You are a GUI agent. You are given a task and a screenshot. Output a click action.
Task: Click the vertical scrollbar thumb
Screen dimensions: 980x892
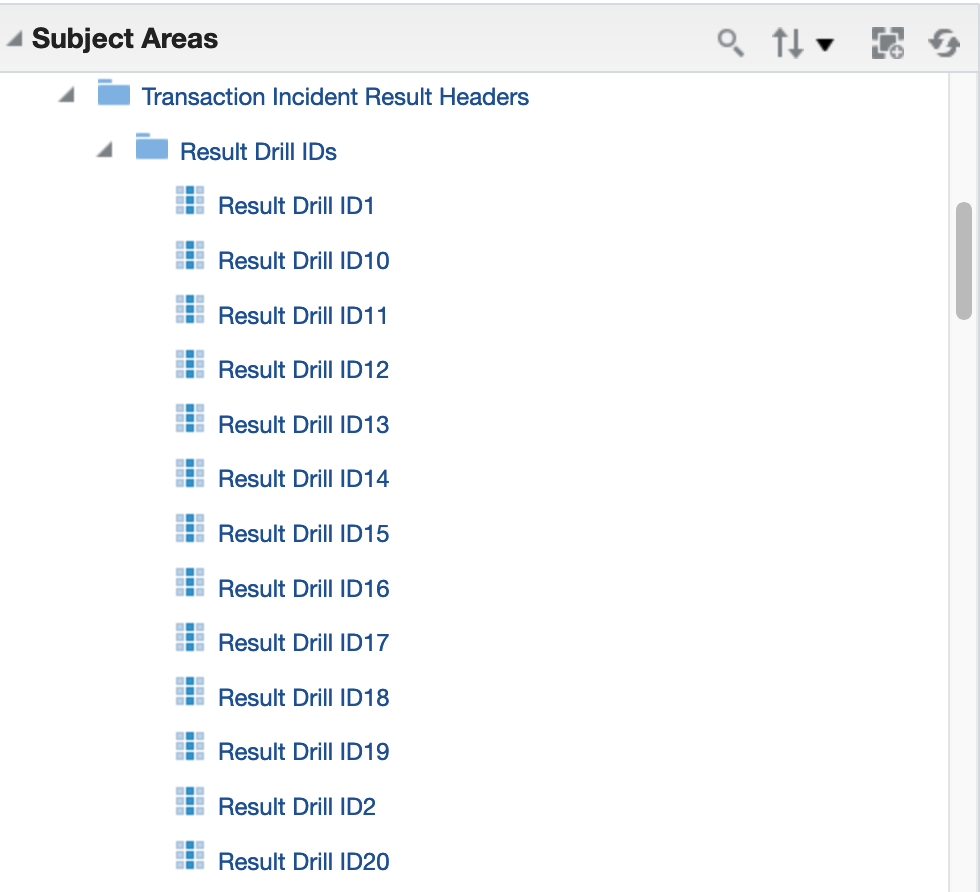tap(964, 260)
